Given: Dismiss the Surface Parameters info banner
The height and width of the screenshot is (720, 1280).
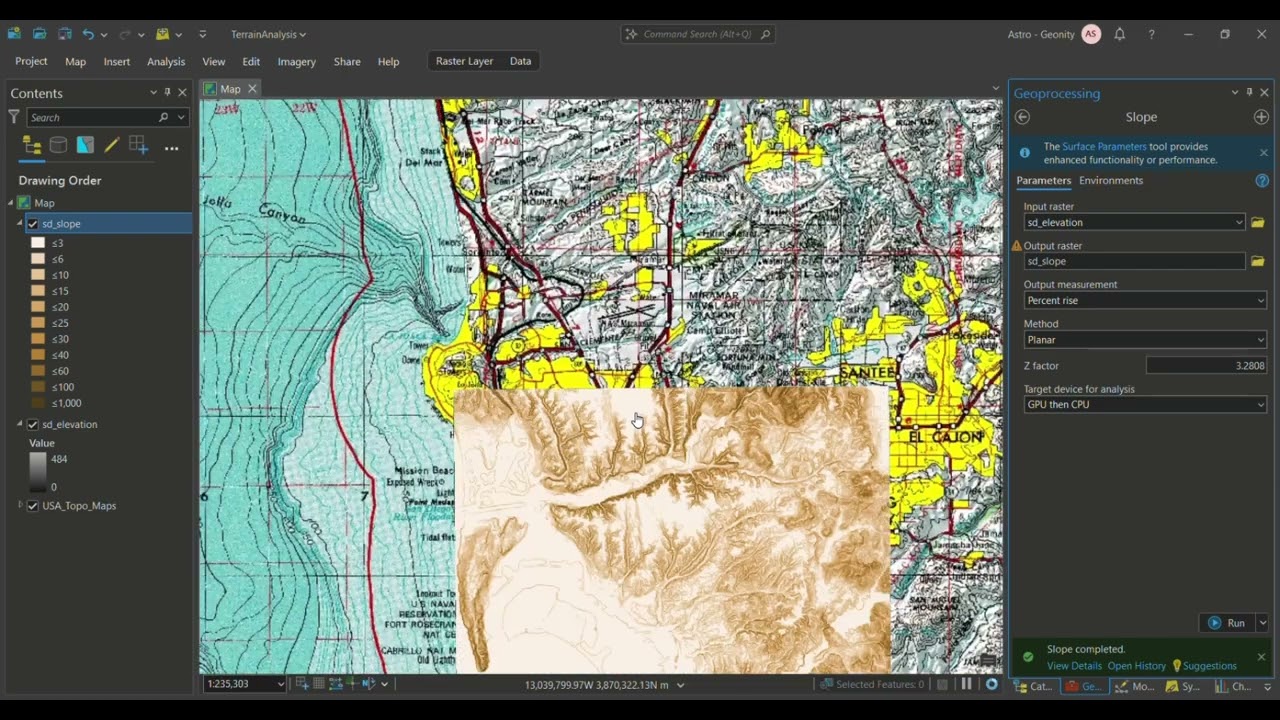Looking at the screenshot, I should [x=1263, y=153].
